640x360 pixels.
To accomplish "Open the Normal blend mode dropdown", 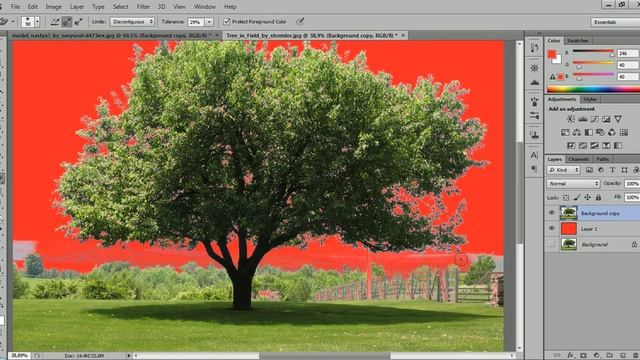I will [x=573, y=184].
